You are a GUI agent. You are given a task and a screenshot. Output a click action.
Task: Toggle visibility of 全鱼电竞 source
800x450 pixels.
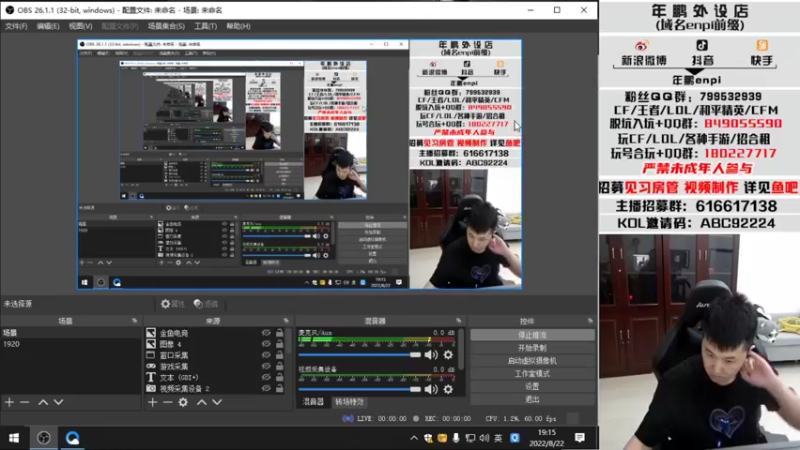coord(266,333)
